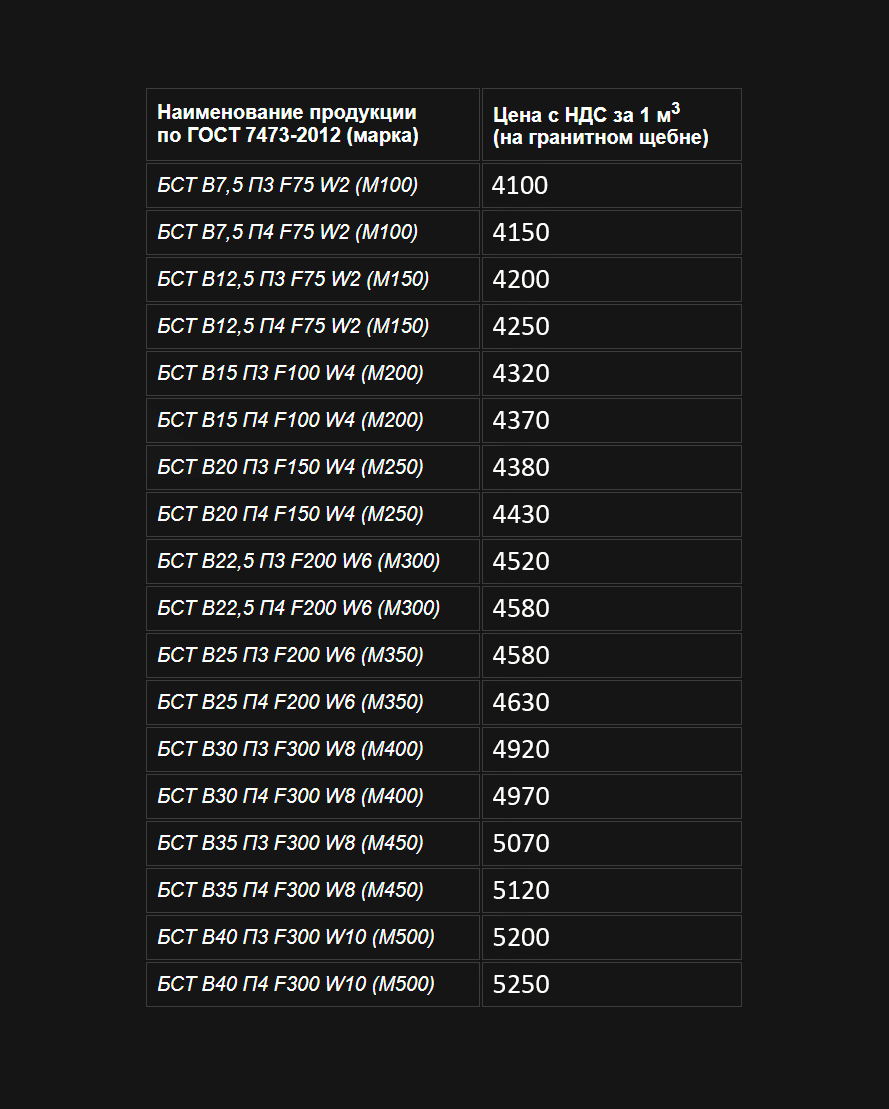Select the БСТ В20 П3 F150 W4 (М250) cell
Image resolution: width=889 pixels, height=1109 pixels.
[x=313, y=468]
